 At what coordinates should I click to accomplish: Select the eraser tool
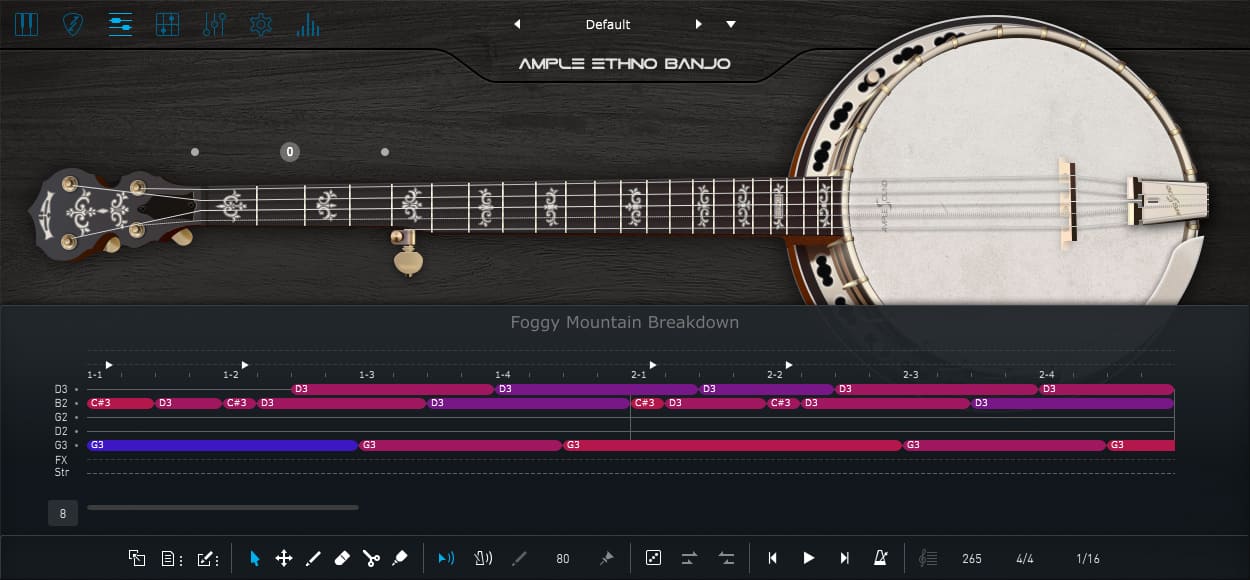coord(341,558)
